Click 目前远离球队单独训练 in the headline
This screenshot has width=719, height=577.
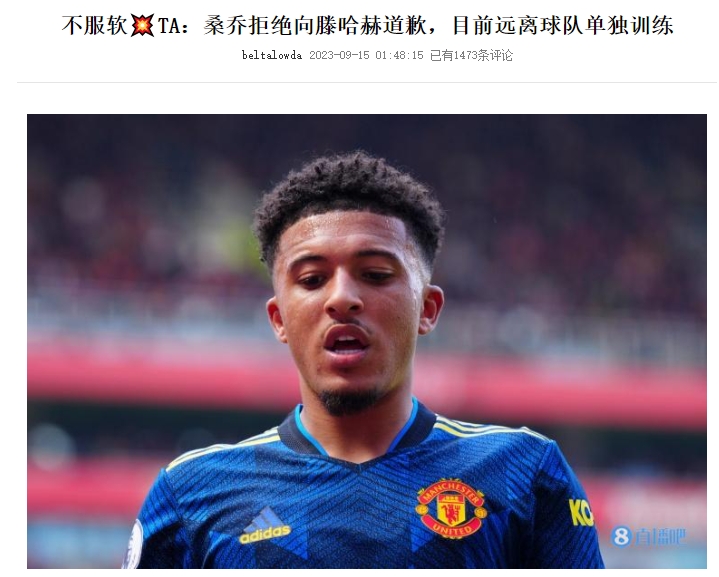[563, 25]
